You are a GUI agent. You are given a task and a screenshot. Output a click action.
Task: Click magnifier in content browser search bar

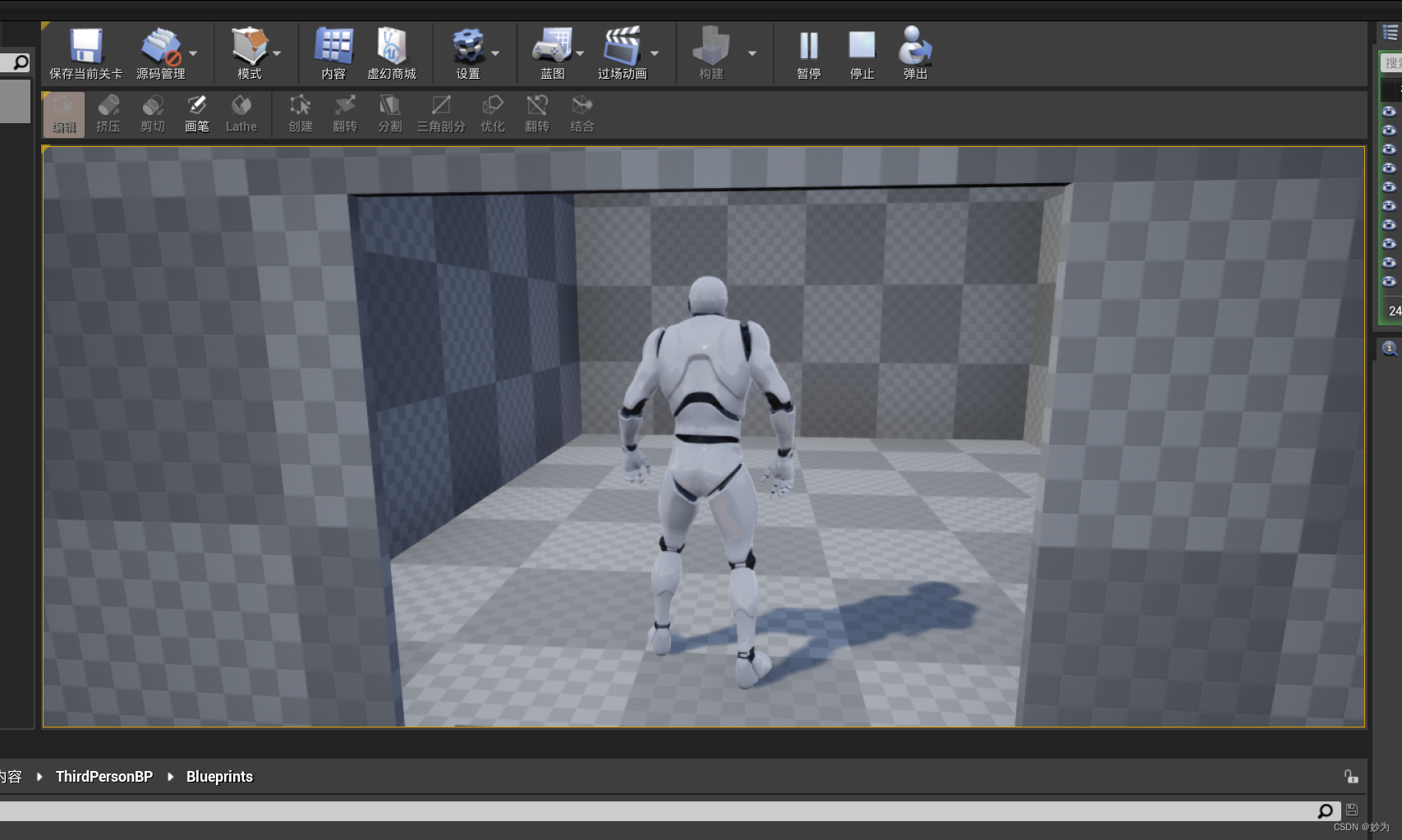[1326, 811]
